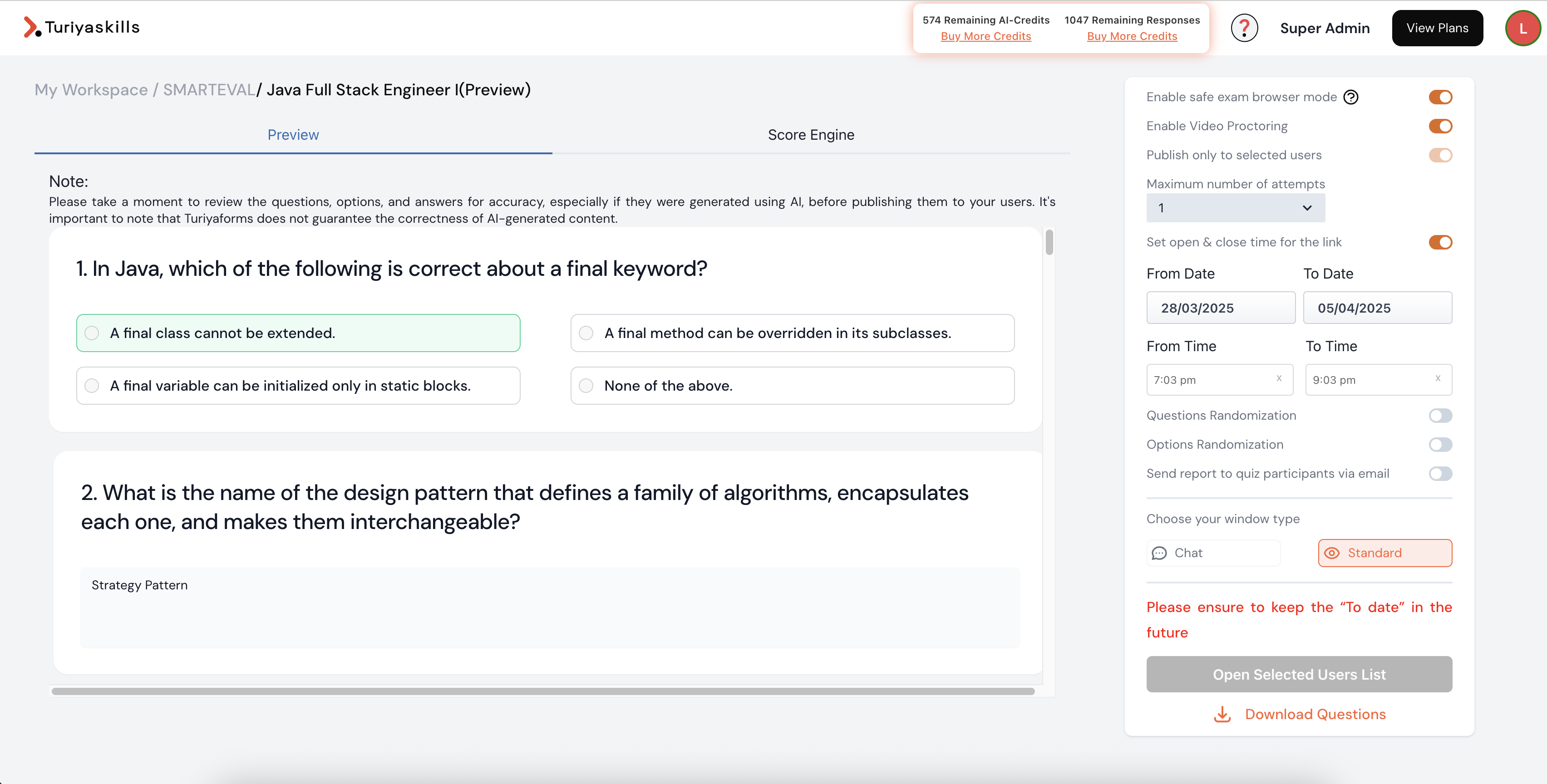Viewport: 1547px width, 784px height.
Task: Click the Download Questions download icon
Action: point(1222,715)
